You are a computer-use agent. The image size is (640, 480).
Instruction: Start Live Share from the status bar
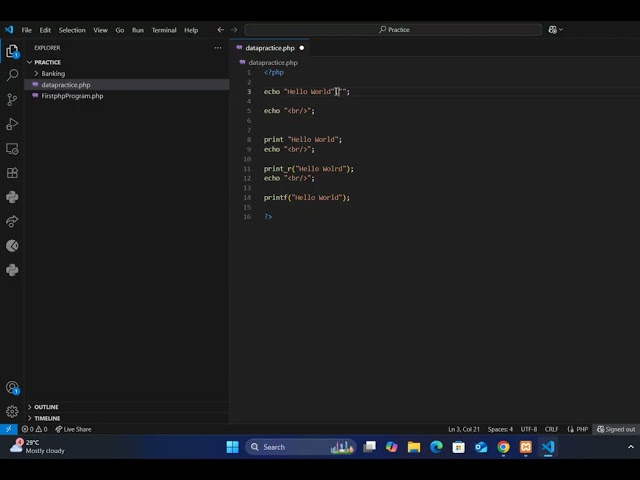[x=73, y=429]
